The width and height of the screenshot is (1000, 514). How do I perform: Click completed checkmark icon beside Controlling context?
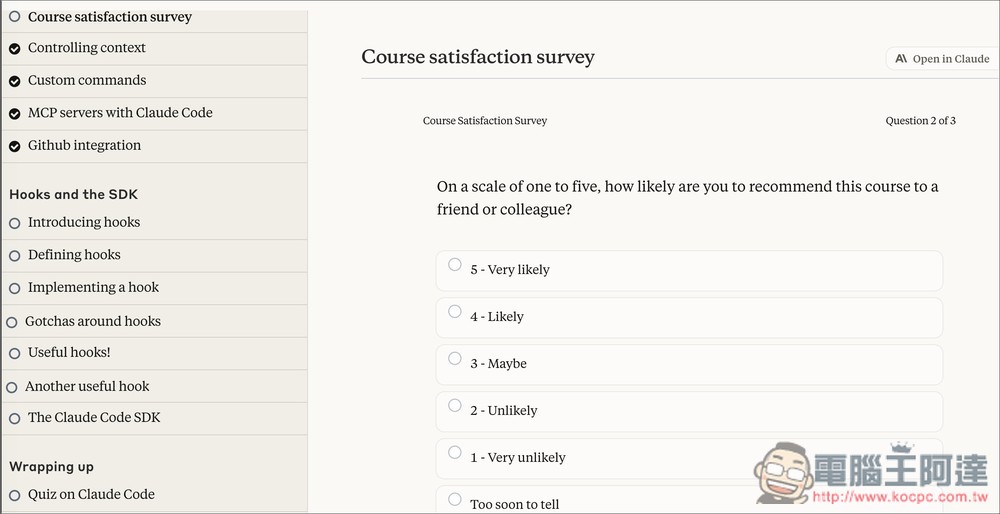[x=14, y=48]
